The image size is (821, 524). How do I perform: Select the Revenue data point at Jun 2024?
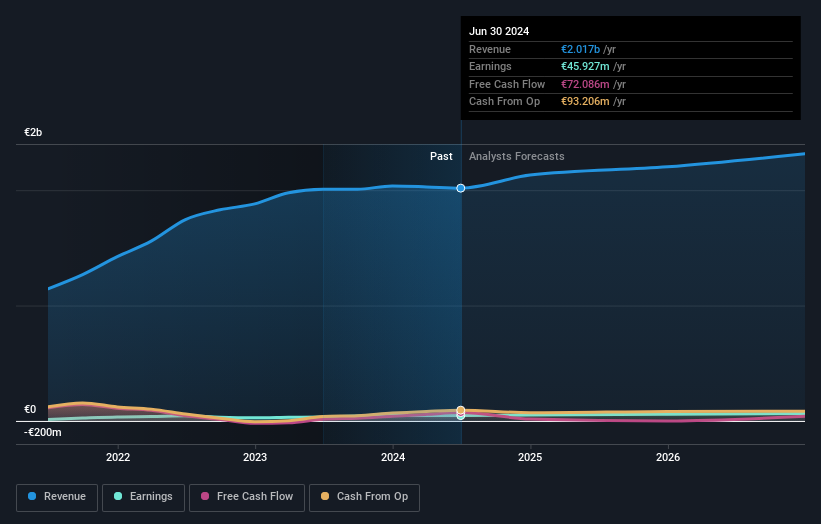[x=461, y=188]
